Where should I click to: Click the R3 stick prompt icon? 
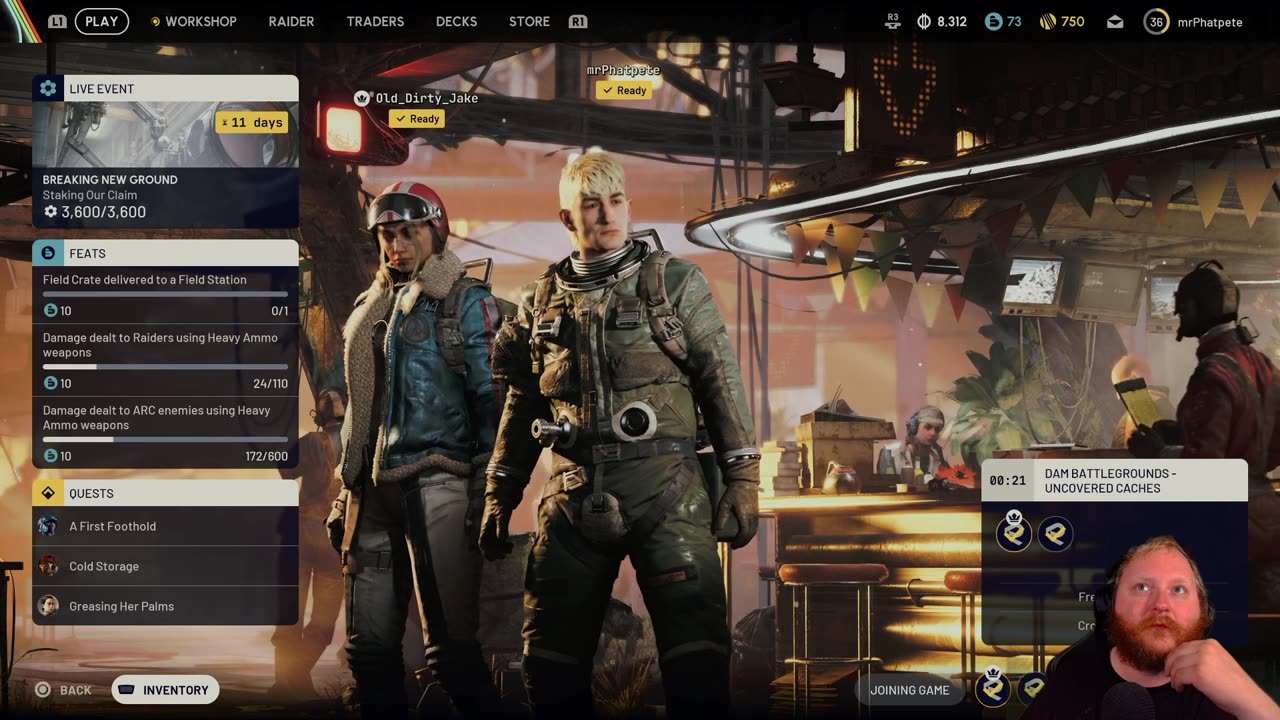[x=893, y=21]
